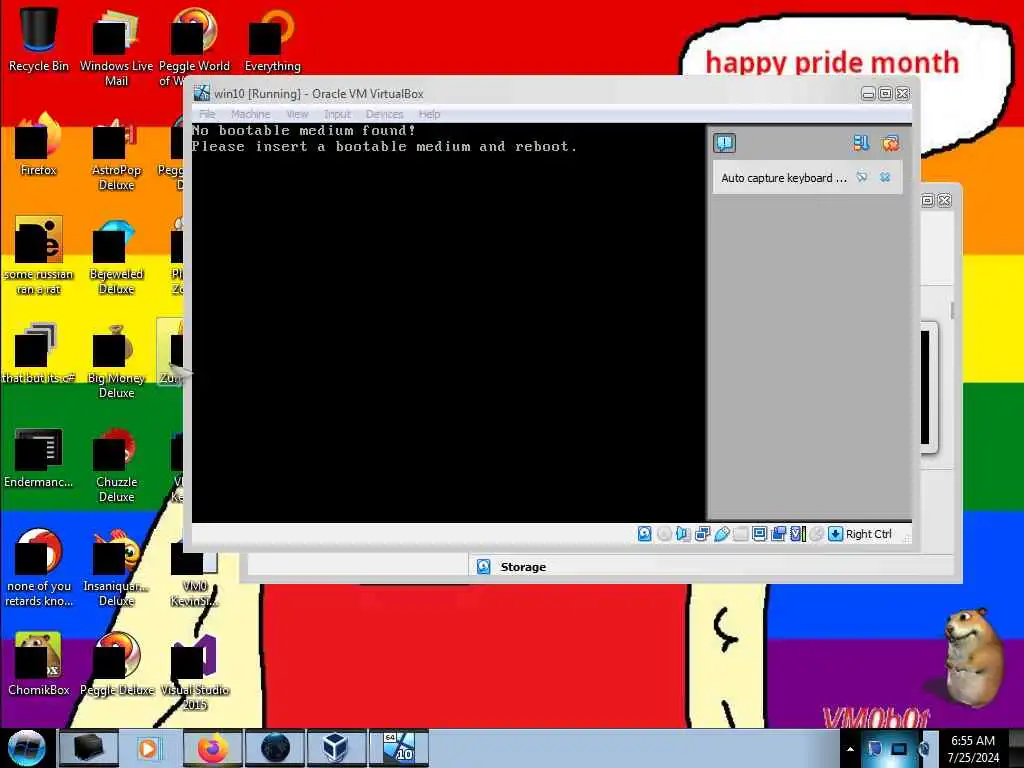Click the virtualization features V icon

797,534
